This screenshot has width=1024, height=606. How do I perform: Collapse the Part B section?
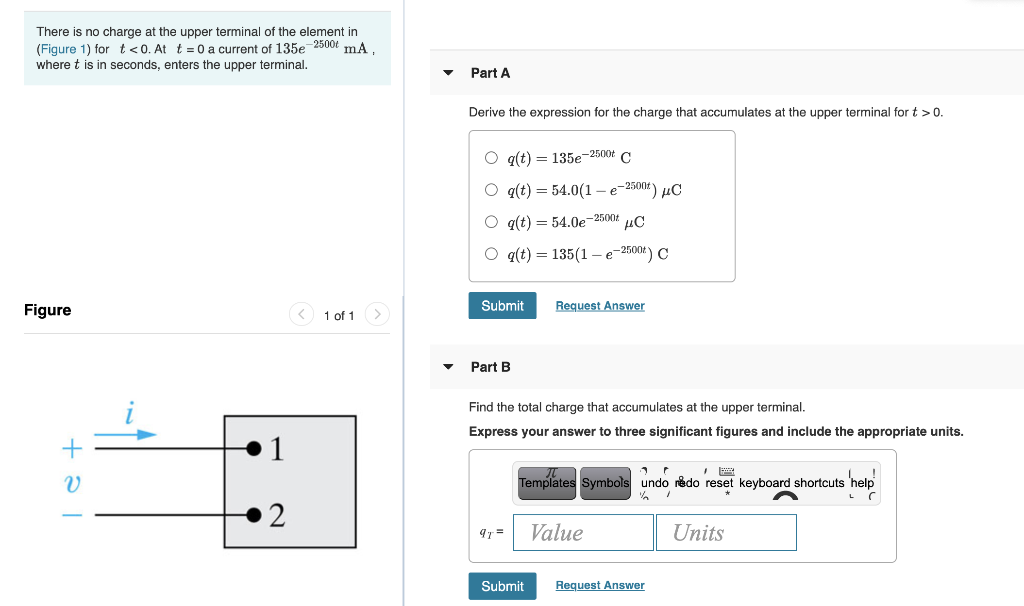pyautogui.click(x=448, y=366)
